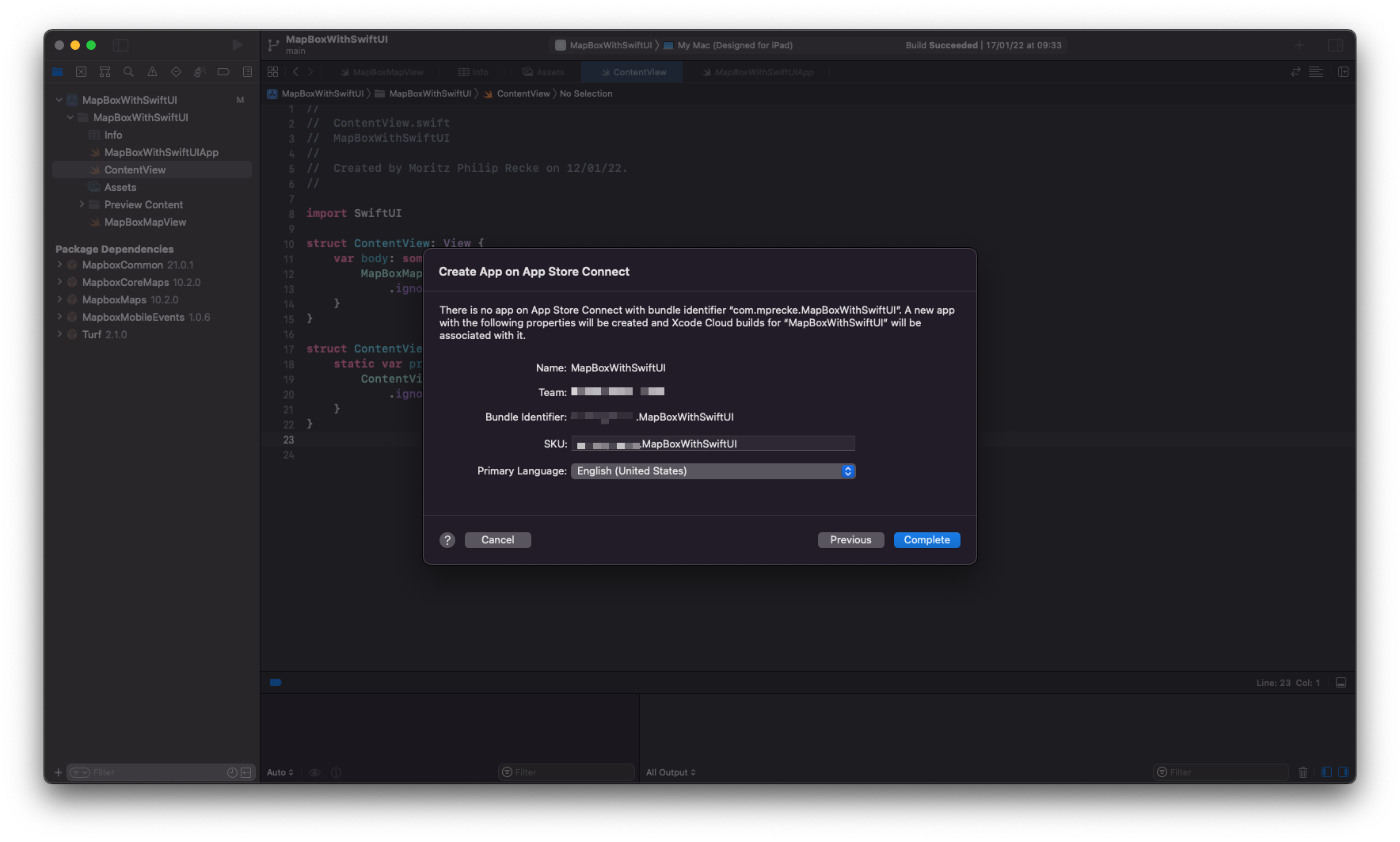Choose the My Mac run destination
This screenshot has width=1400, height=842.
pyautogui.click(x=729, y=45)
